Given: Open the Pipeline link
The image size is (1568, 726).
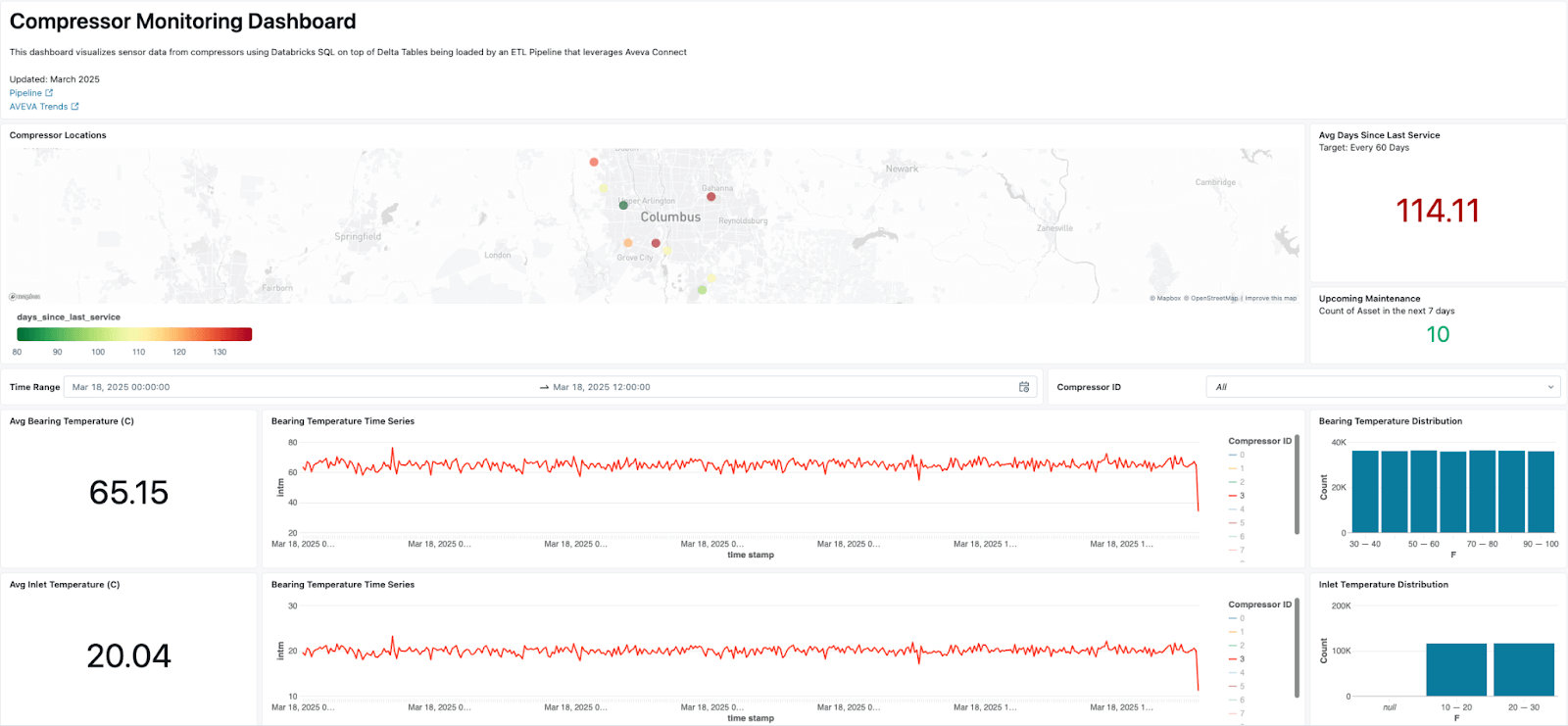Looking at the screenshot, I should 25,93.
